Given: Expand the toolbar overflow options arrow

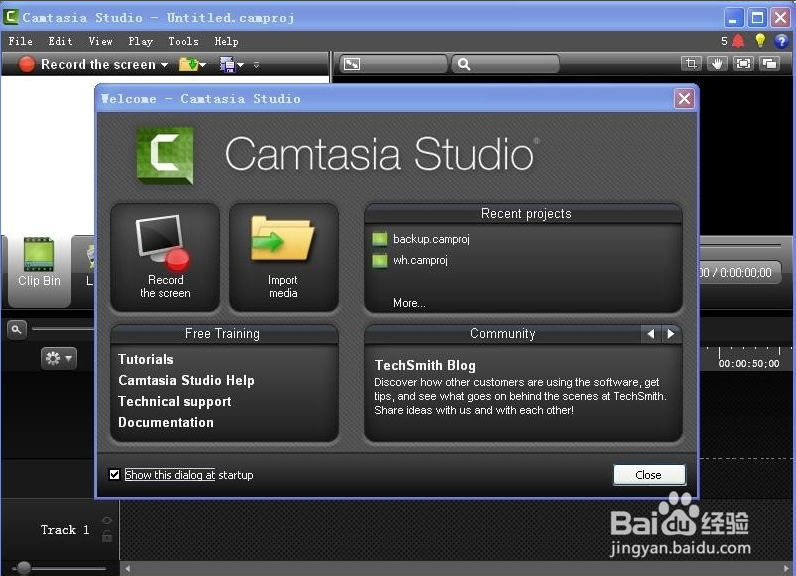Looking at the screenshot, I should (256, 65).
